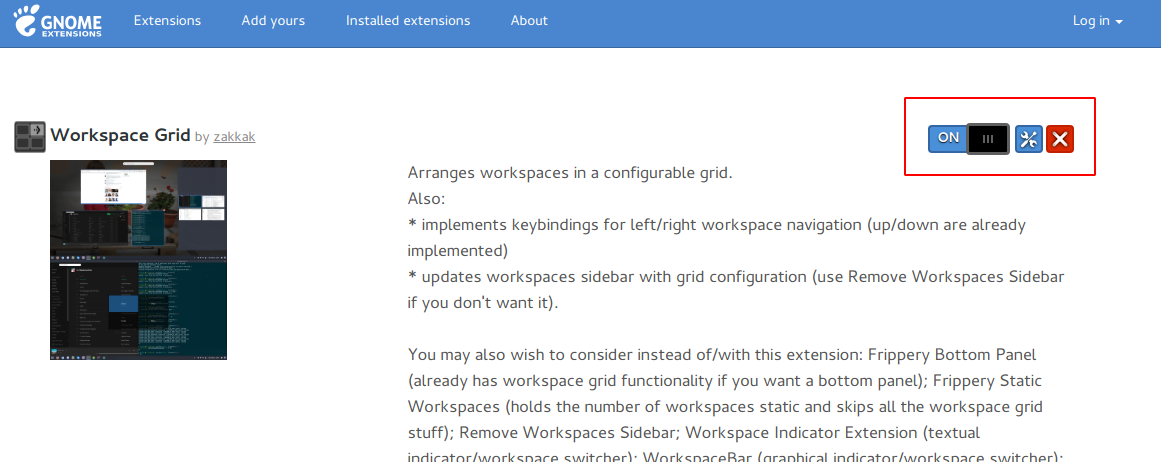Uninstall extension with red X button
The width and height of the screenshot is (1161, 462).
click(1060, 139)
